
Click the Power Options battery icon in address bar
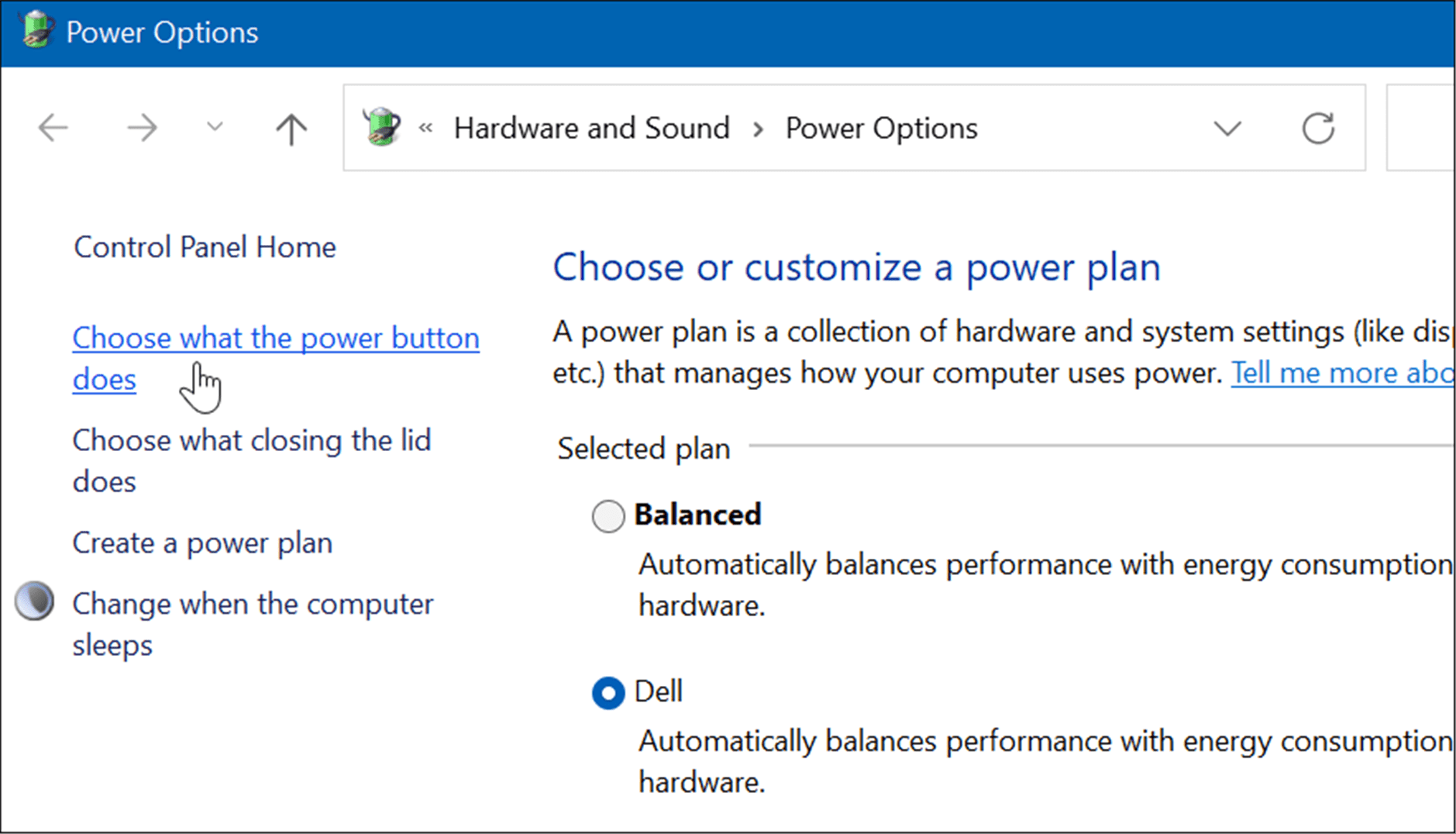[380, 126]
